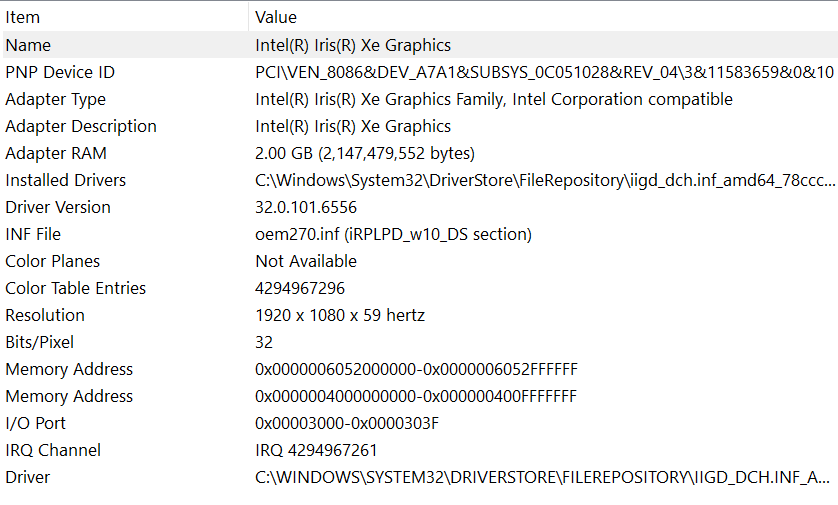Select the value Intel(R) Iris(R) Xe Graphics in Name row
This screenshot has height=505, width=838.
[353, 45]
